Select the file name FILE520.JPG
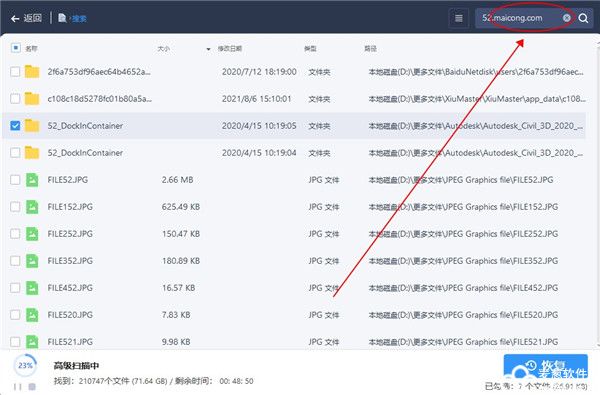600x395 pixels. (70, 315)
